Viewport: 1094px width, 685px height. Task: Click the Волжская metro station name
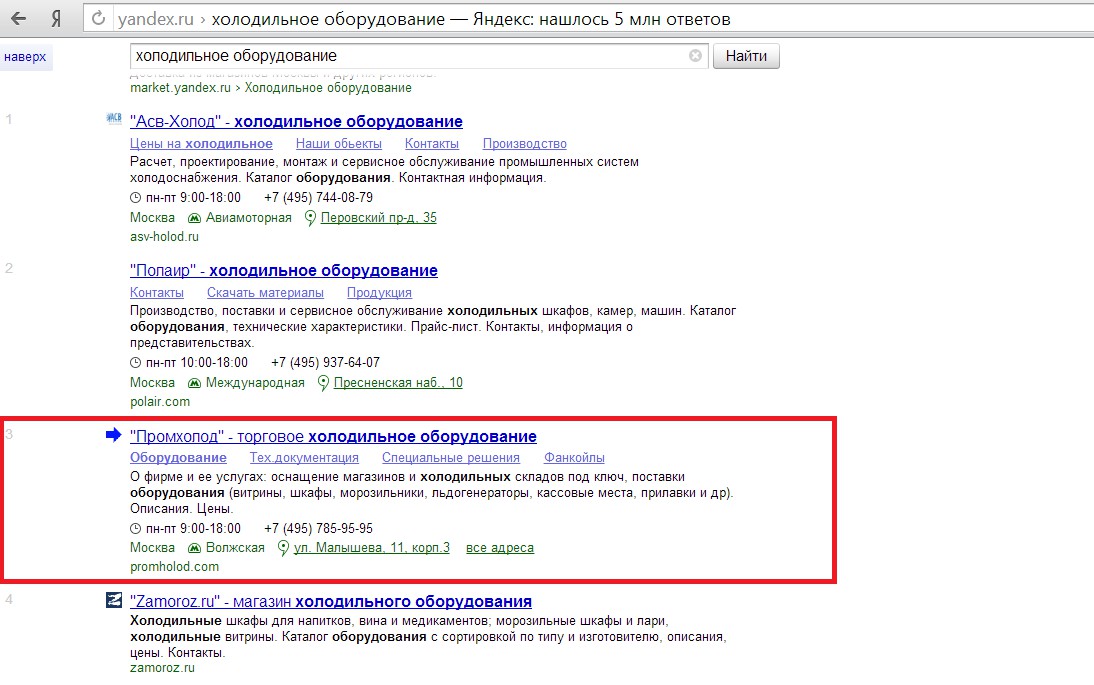tap(235, 548)
